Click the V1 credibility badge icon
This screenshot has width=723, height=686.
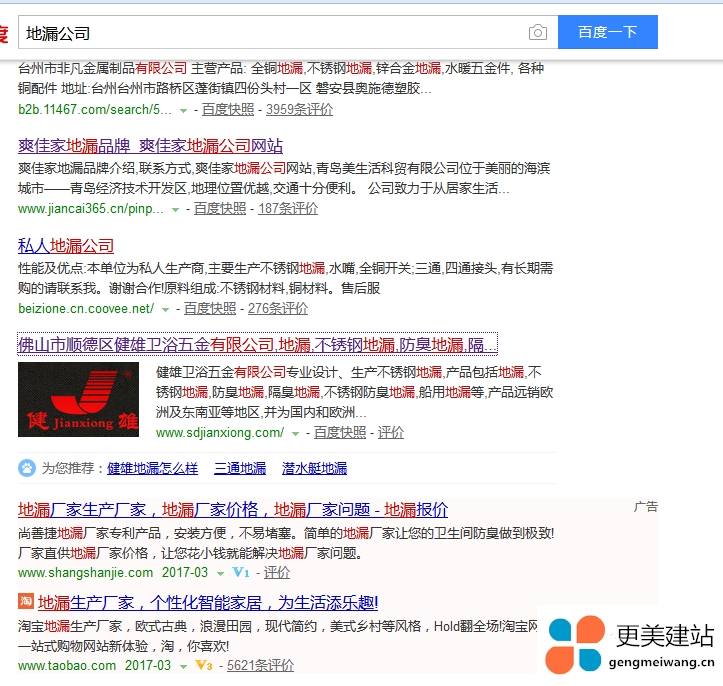point(241,573)
